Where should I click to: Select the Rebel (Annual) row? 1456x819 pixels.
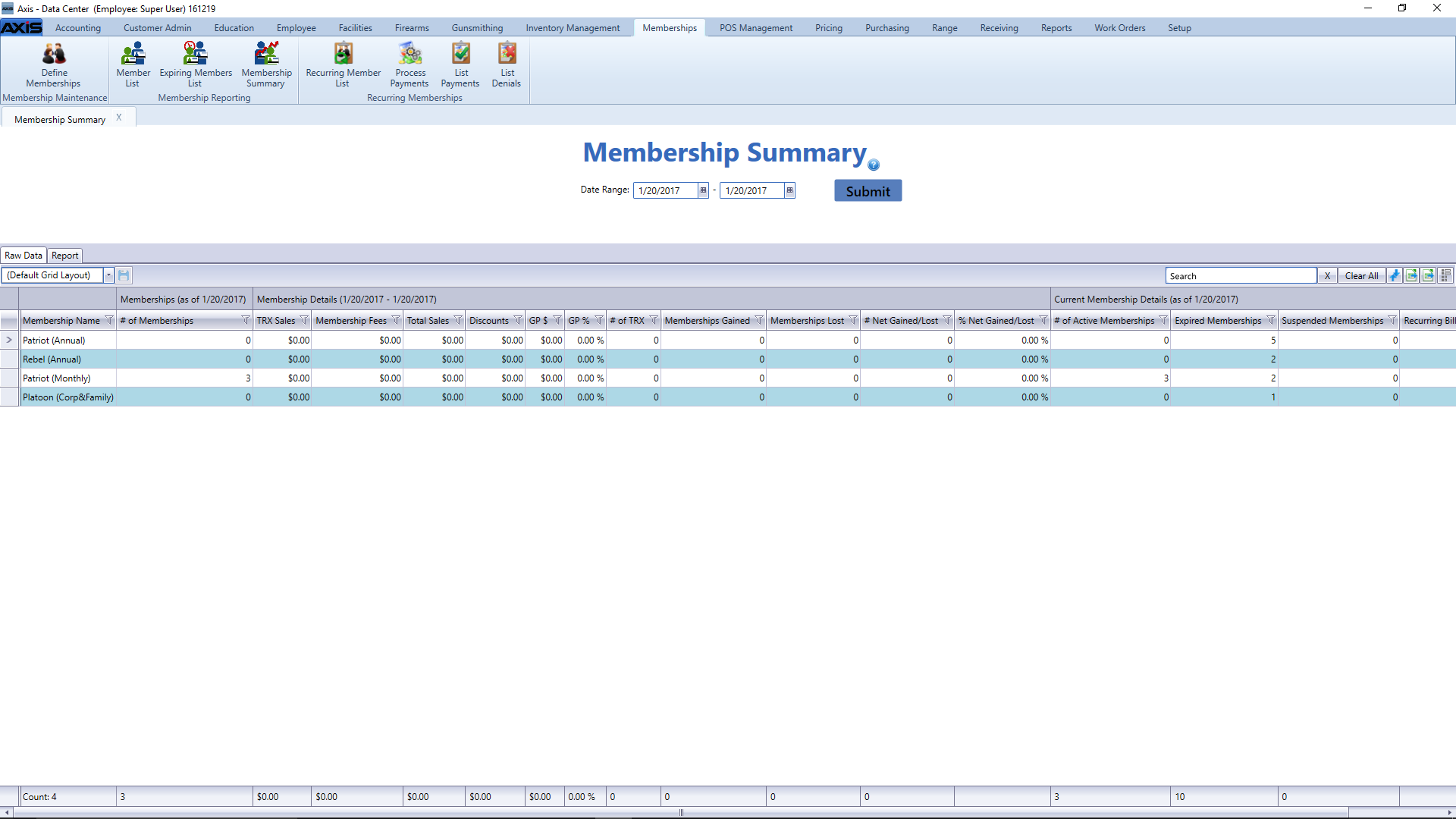(728, 359)
